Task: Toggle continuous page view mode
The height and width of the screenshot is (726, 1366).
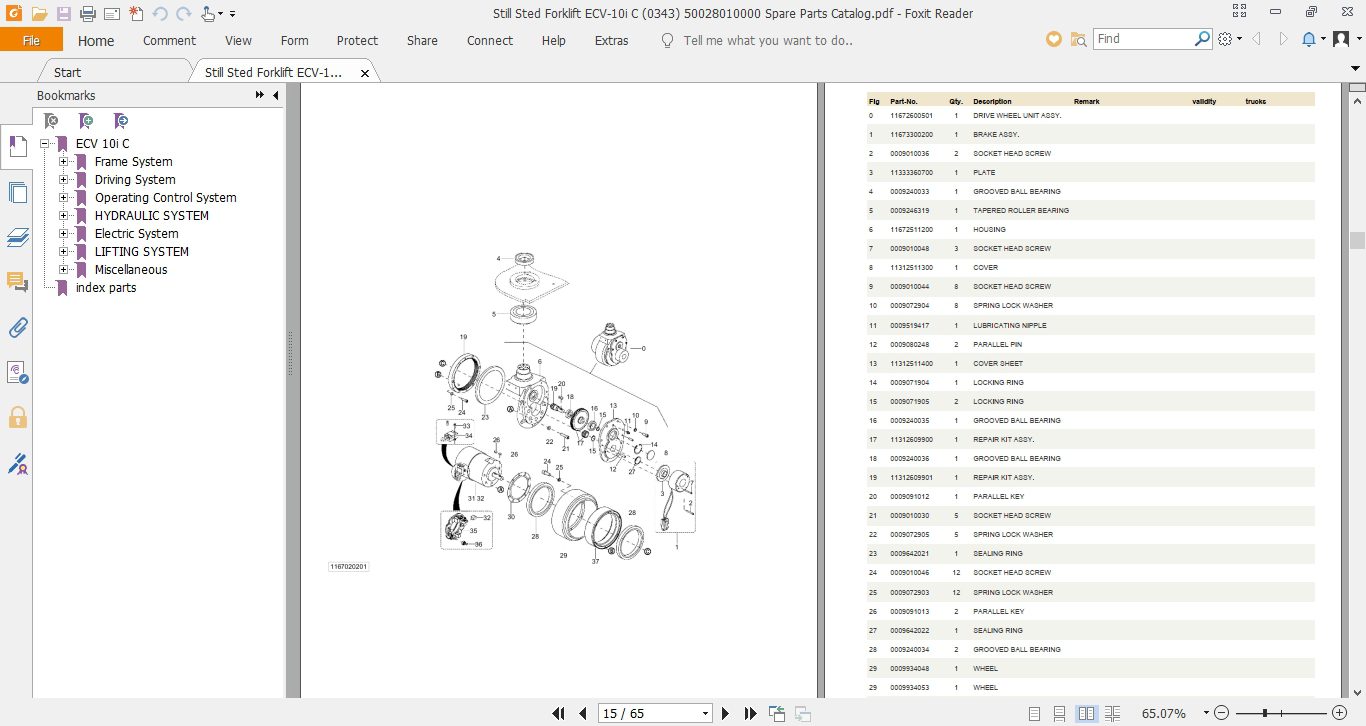Action: point(1059,713)
